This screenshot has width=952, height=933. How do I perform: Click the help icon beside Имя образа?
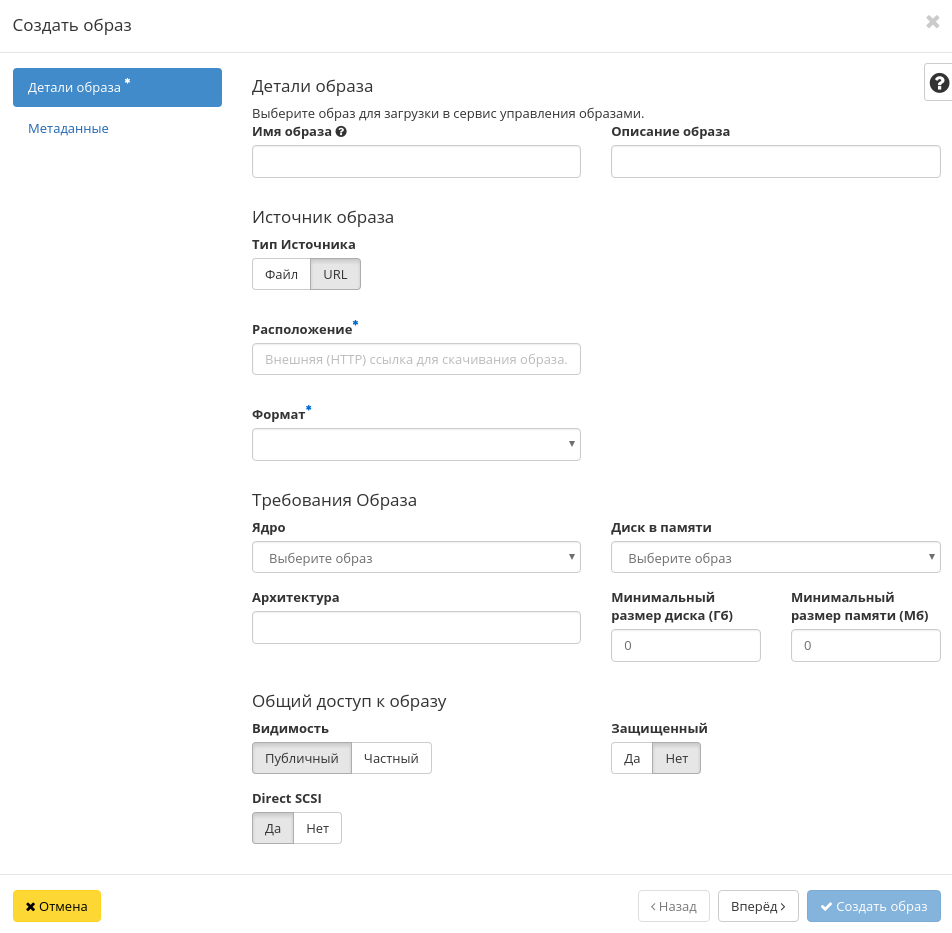(x=341, y=131)
